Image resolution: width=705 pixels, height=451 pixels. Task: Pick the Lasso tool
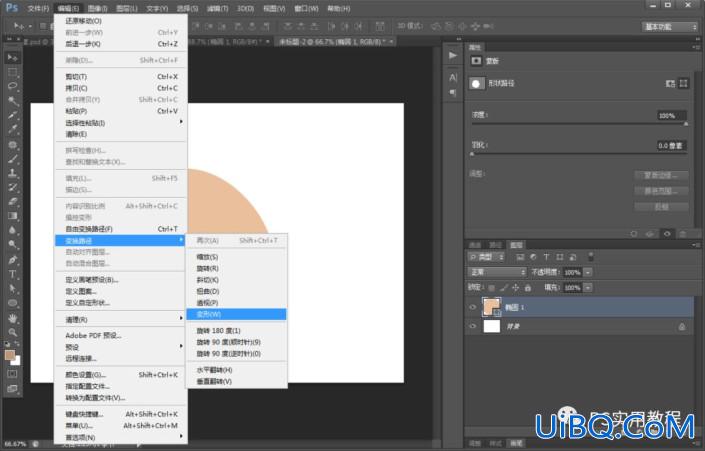coord(13,86)
